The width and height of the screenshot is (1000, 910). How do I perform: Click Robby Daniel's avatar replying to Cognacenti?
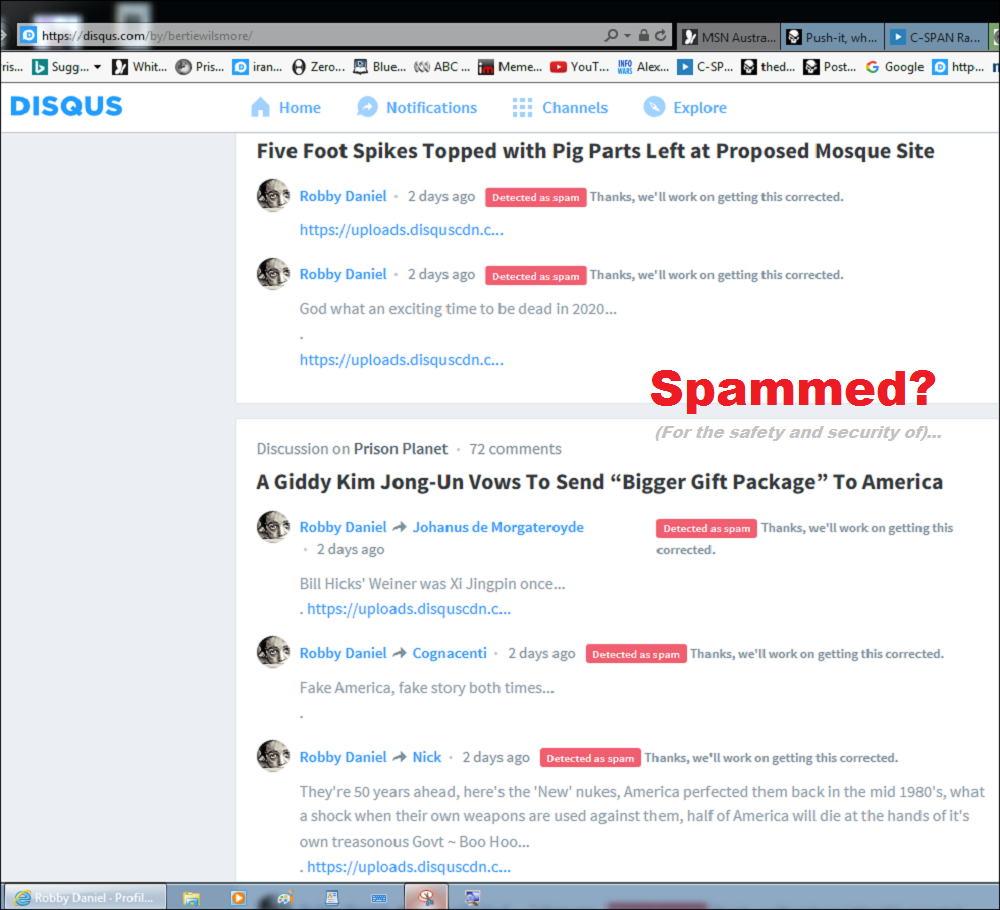point(274,652)
